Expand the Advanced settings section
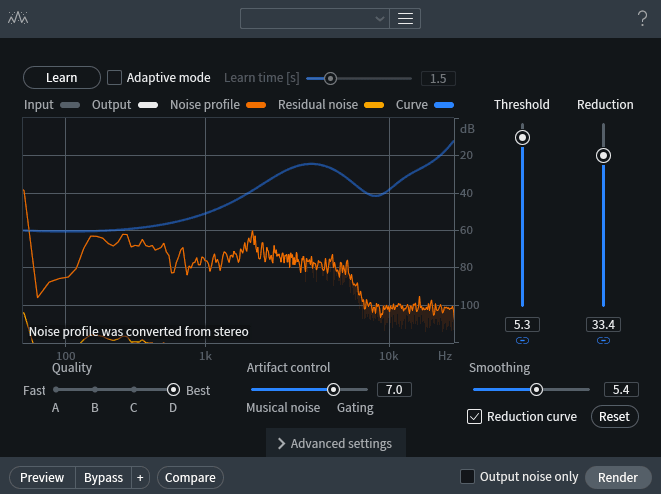 click(x=336, y=443)
